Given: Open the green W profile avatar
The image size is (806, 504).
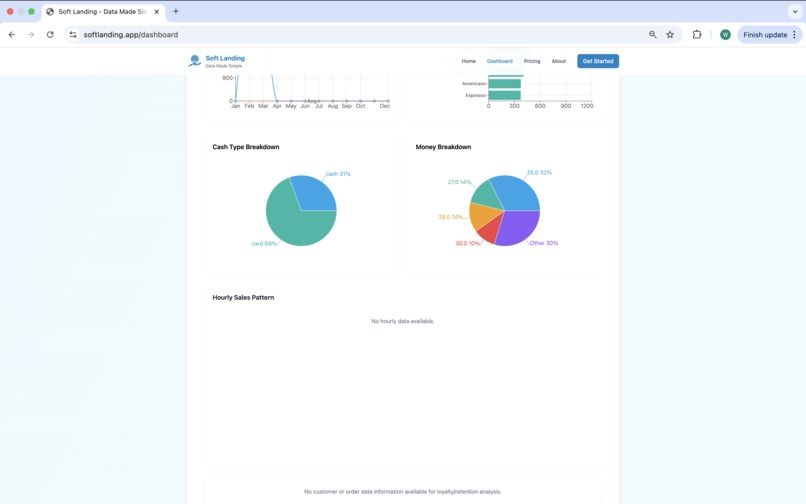Looking at the screenshot, I should coord(725,34).
